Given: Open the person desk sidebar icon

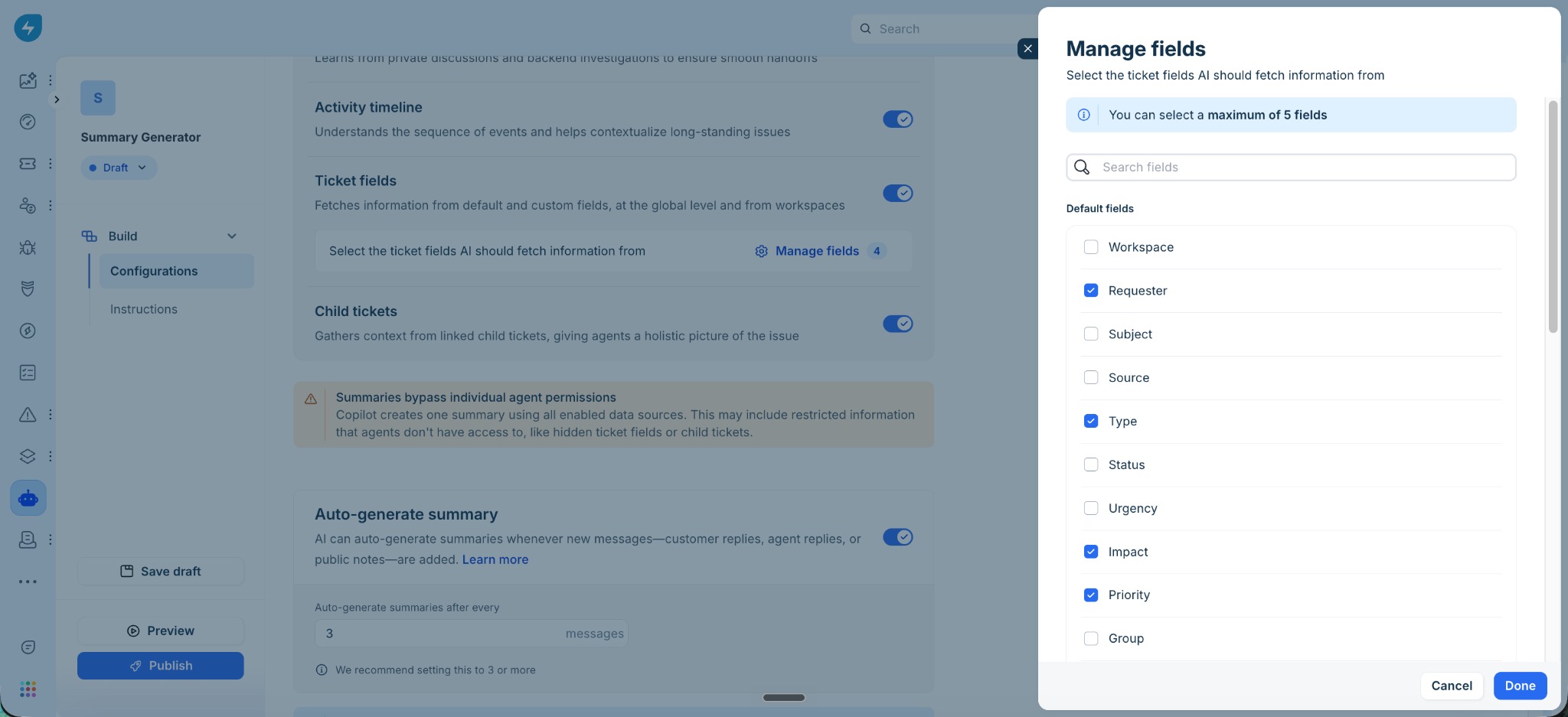Looking at the screenshot, I should pyautogui.click(x=28, y=539).
